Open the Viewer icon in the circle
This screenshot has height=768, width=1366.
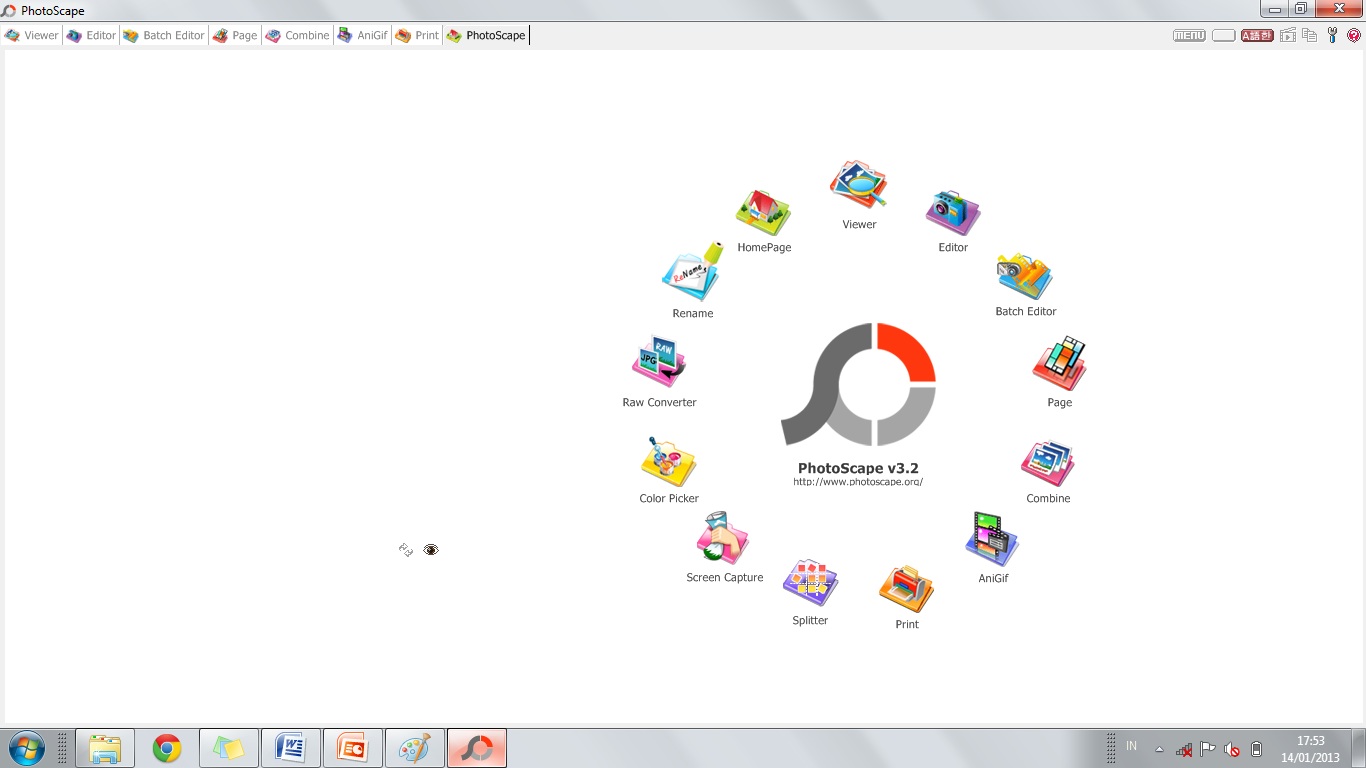pyautogui.click(x=858, y=184)
